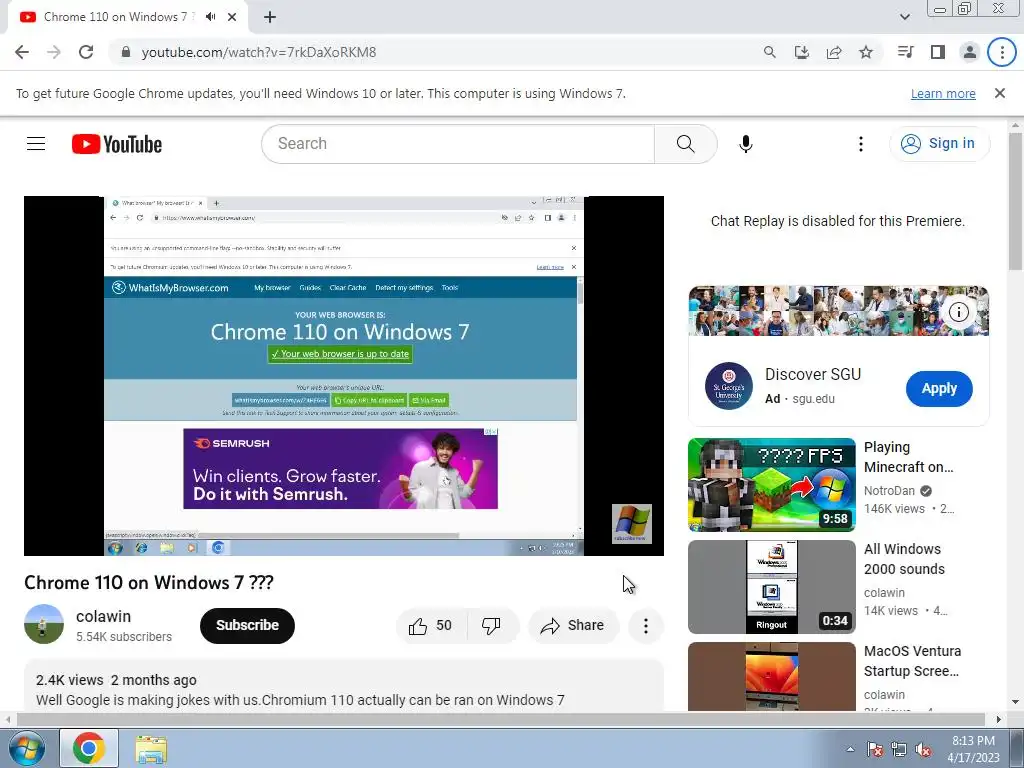Share the video via Share button

coord(573,626)
